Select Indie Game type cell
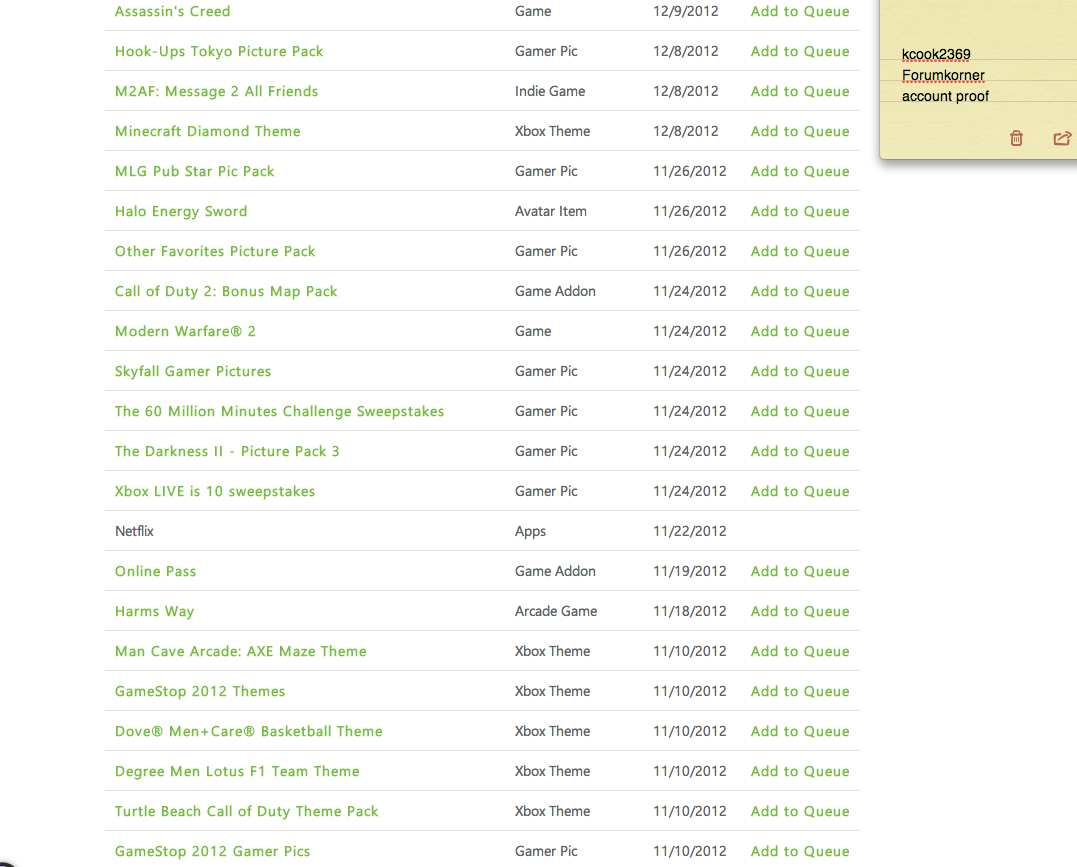This screenshot has width=1077, height=867. point(549,91)
